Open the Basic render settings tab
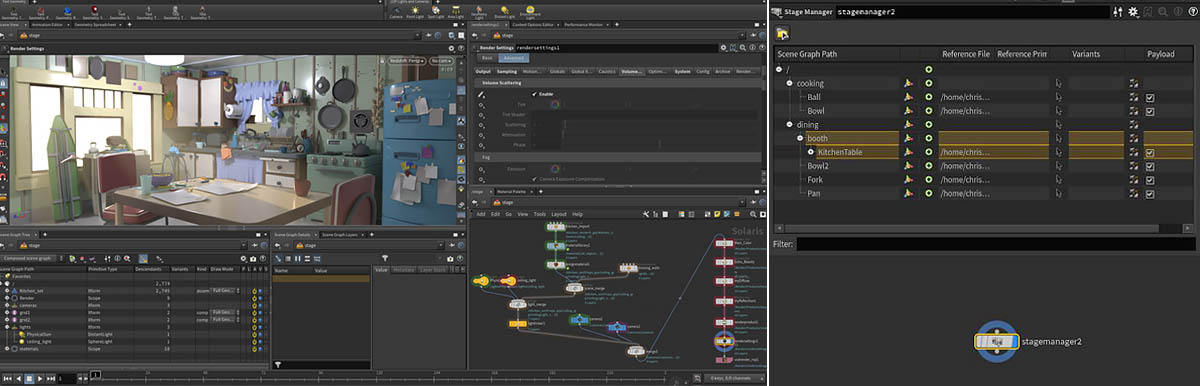Screen dimensions: 1200x386 (x=487, y=59)
